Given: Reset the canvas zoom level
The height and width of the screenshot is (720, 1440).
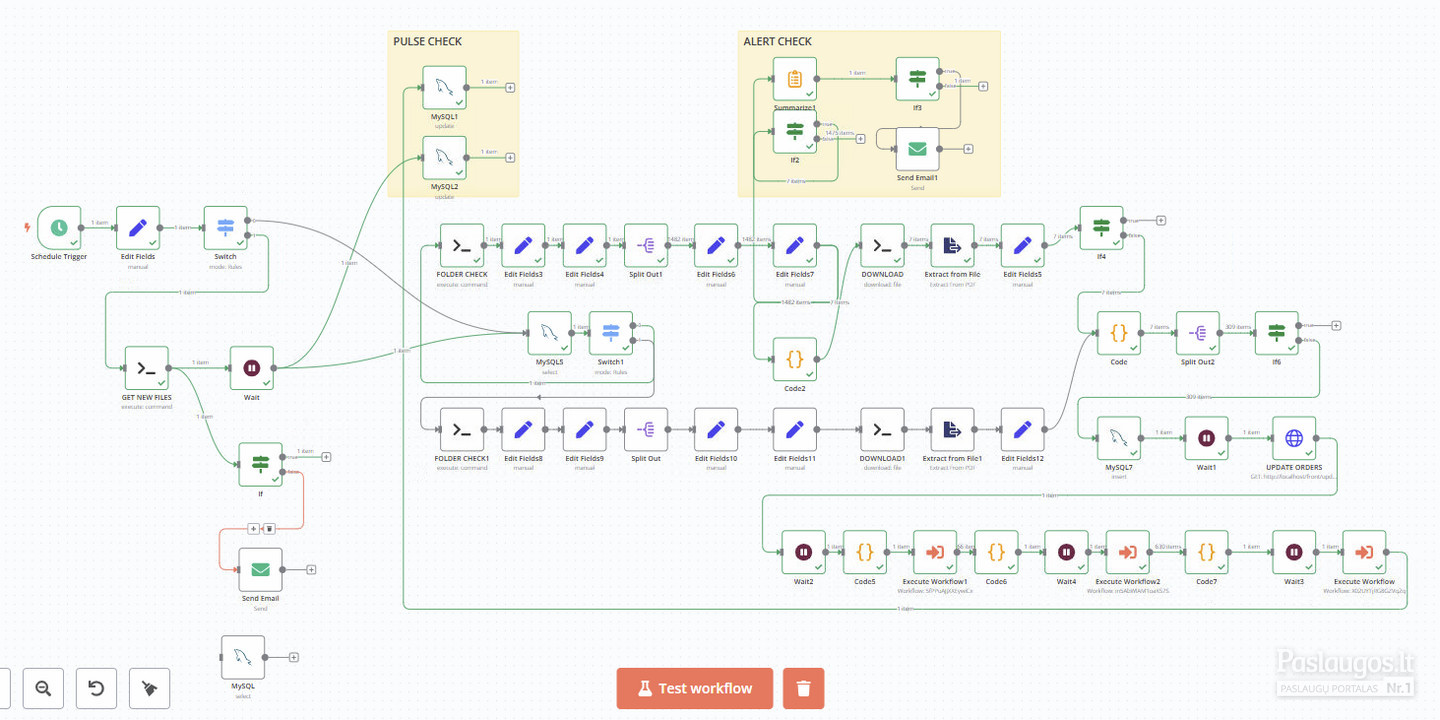Looking at the screenshot, I should tap(96, 688).
